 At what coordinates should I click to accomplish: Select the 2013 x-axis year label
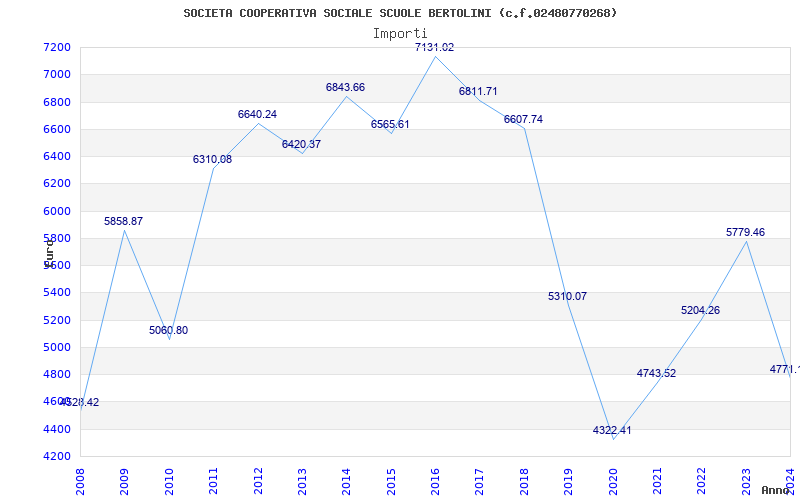[x=302, y=481]
